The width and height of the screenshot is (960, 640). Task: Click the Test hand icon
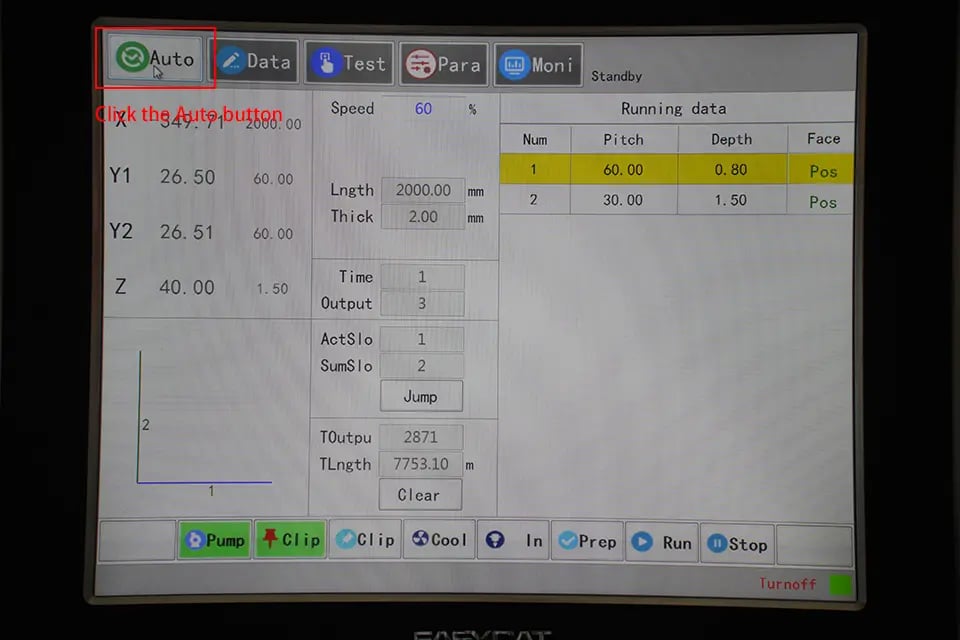(x=325, y=64)
